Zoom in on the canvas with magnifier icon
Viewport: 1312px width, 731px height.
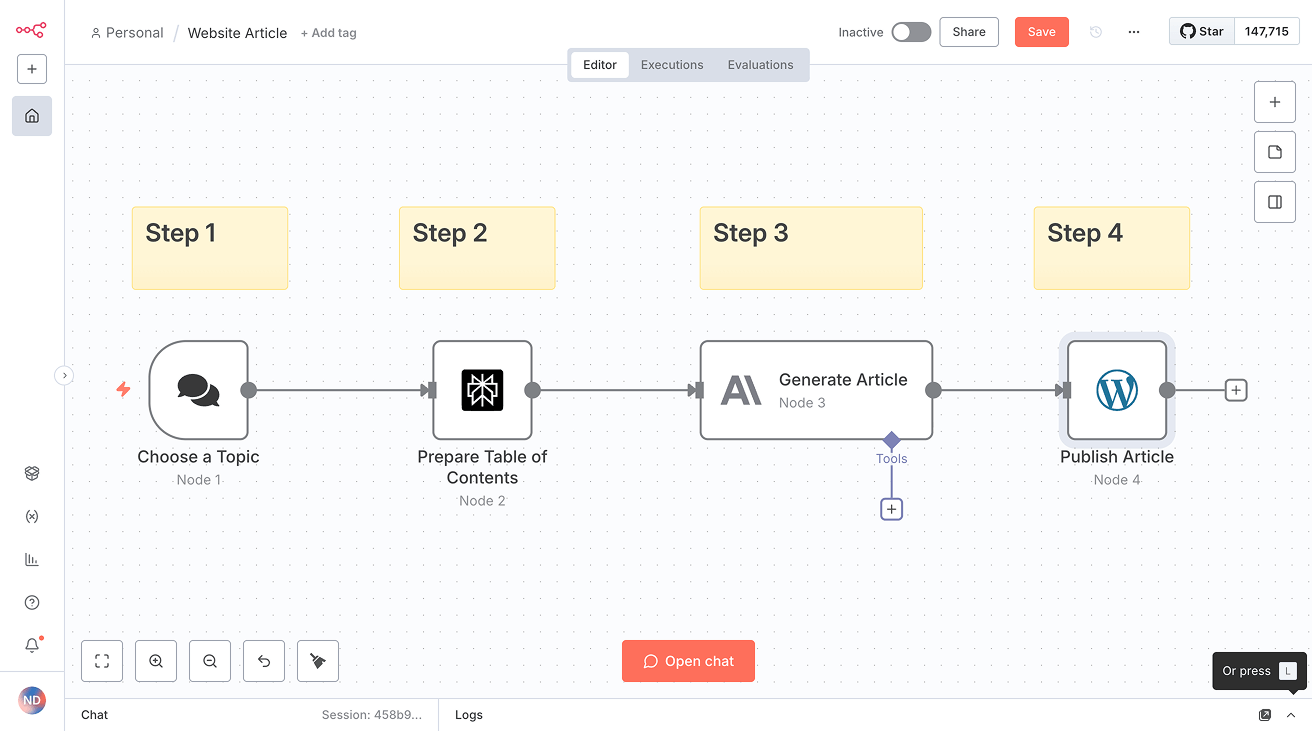pos(155,661)
